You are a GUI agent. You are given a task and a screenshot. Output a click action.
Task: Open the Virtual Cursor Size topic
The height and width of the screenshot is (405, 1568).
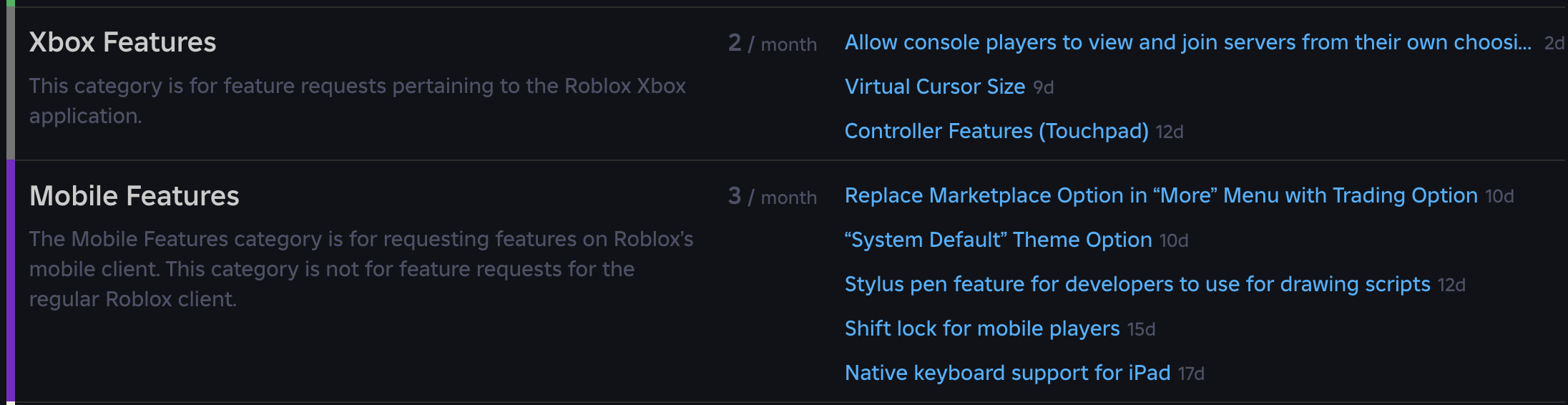pos(934,87)
